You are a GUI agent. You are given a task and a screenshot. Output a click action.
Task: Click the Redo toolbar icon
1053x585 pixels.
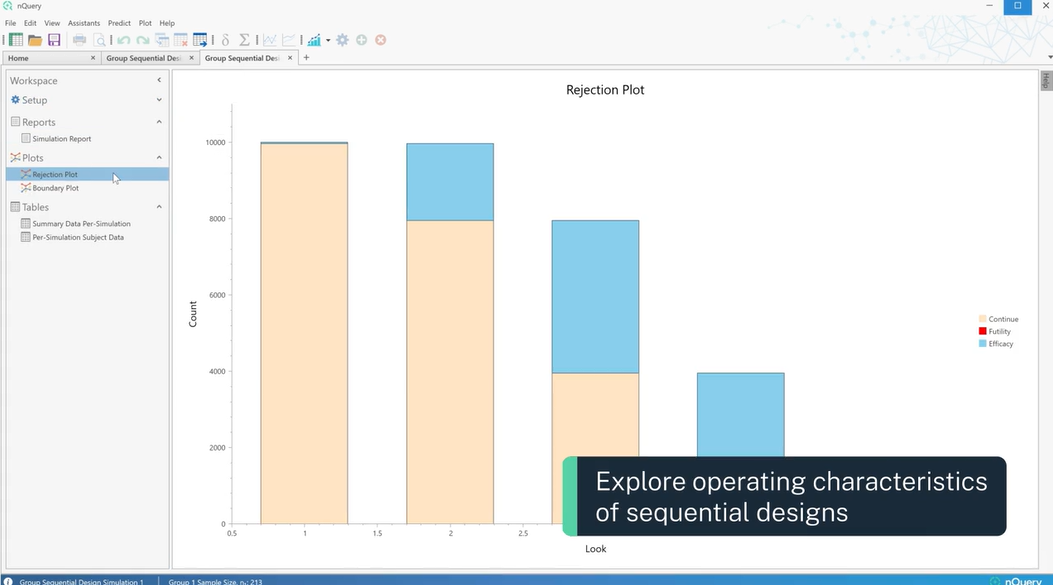[x=141, y=39]
